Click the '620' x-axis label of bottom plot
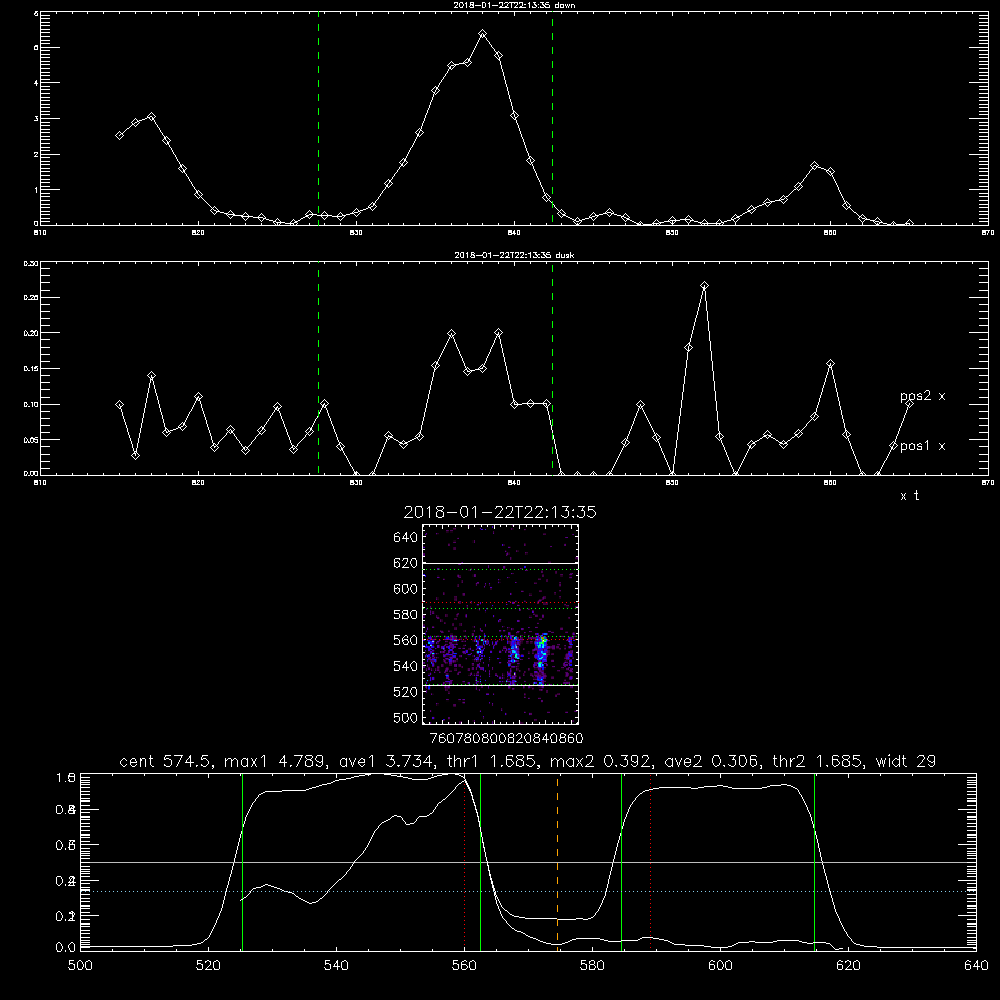Screen dimensions: 1000x1000 848,966
